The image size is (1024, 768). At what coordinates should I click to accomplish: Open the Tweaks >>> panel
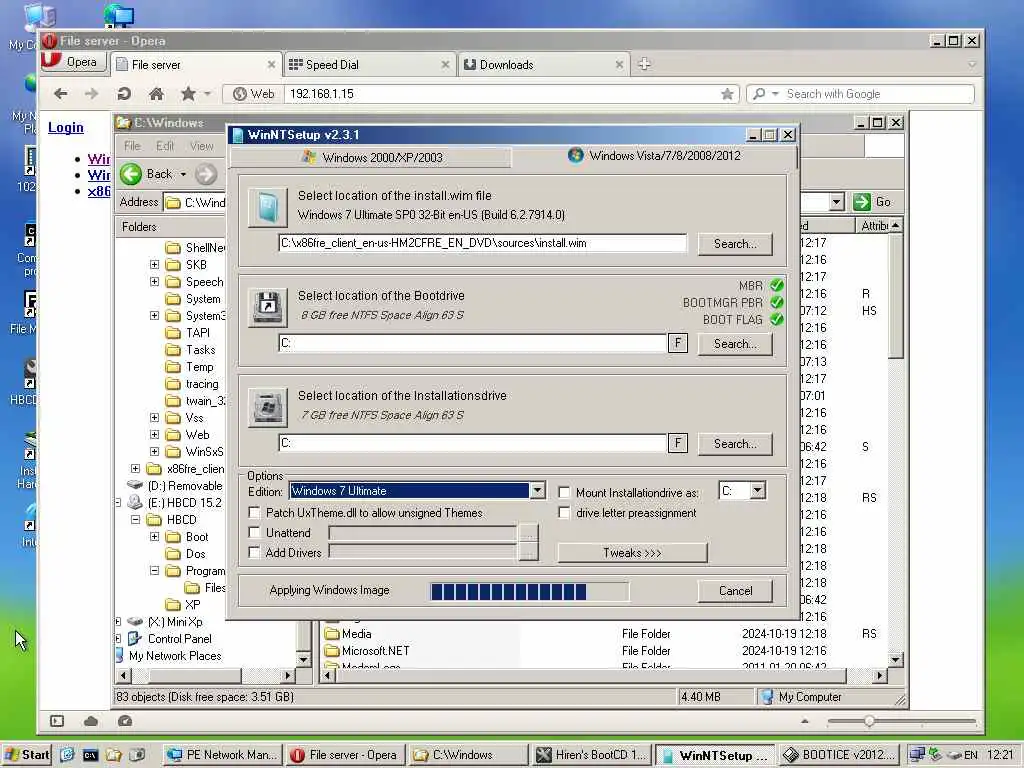632,552
